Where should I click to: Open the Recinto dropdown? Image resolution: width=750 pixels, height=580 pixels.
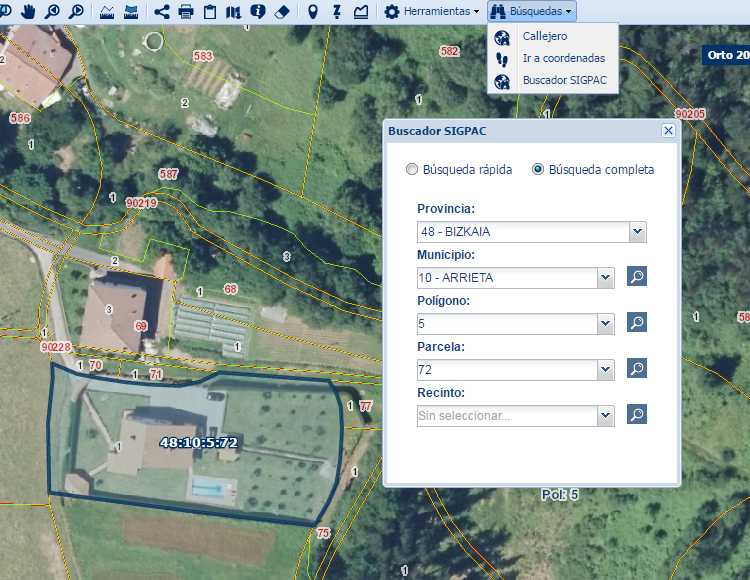click(604, 415)
